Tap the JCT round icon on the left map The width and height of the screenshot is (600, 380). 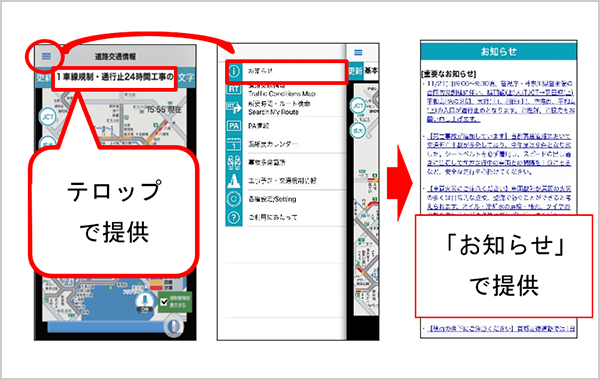tap(48, 116)
